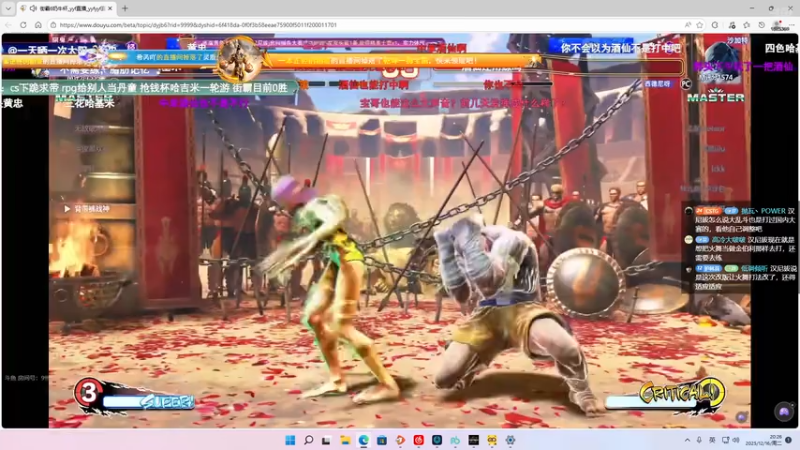
Task: Switch input method via 英 indicator
Action: [712, 440]
